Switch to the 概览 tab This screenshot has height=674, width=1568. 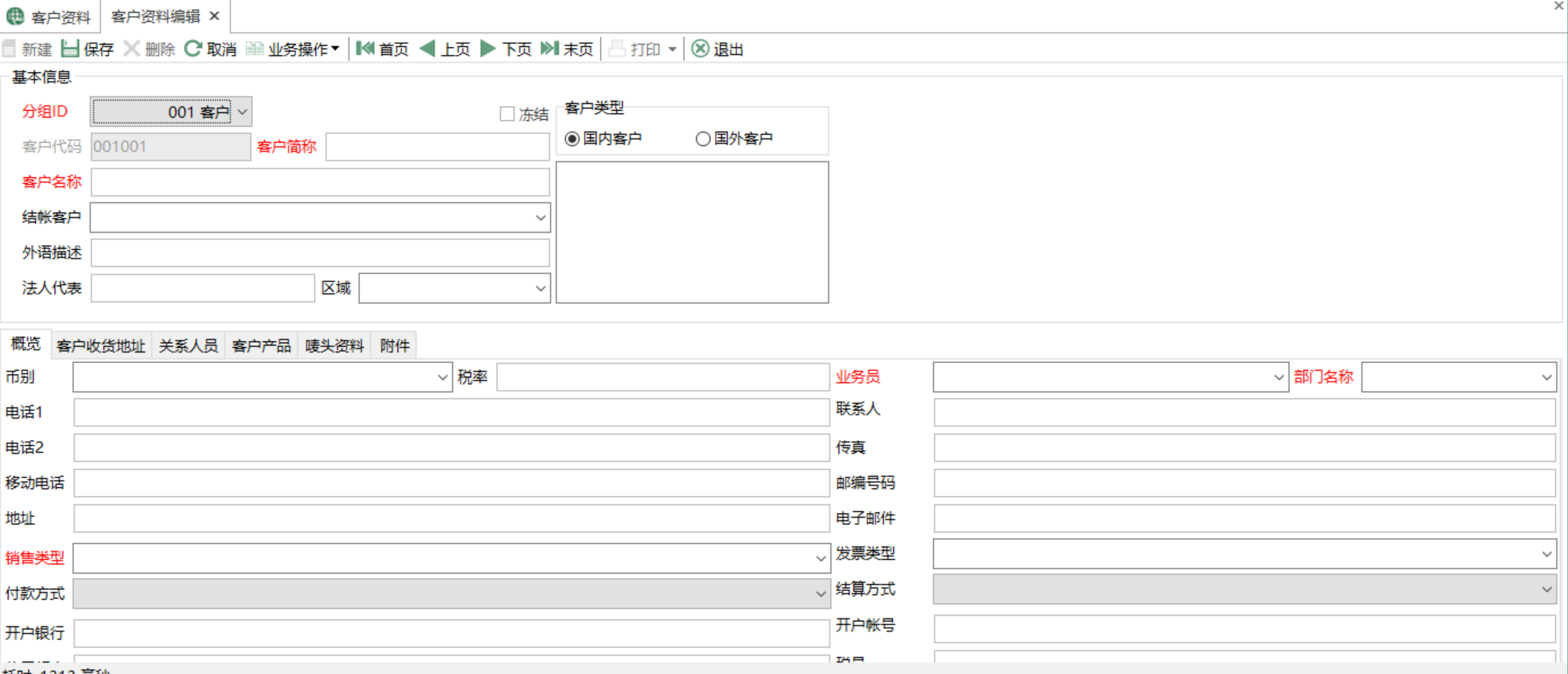[x=26, y=344]
